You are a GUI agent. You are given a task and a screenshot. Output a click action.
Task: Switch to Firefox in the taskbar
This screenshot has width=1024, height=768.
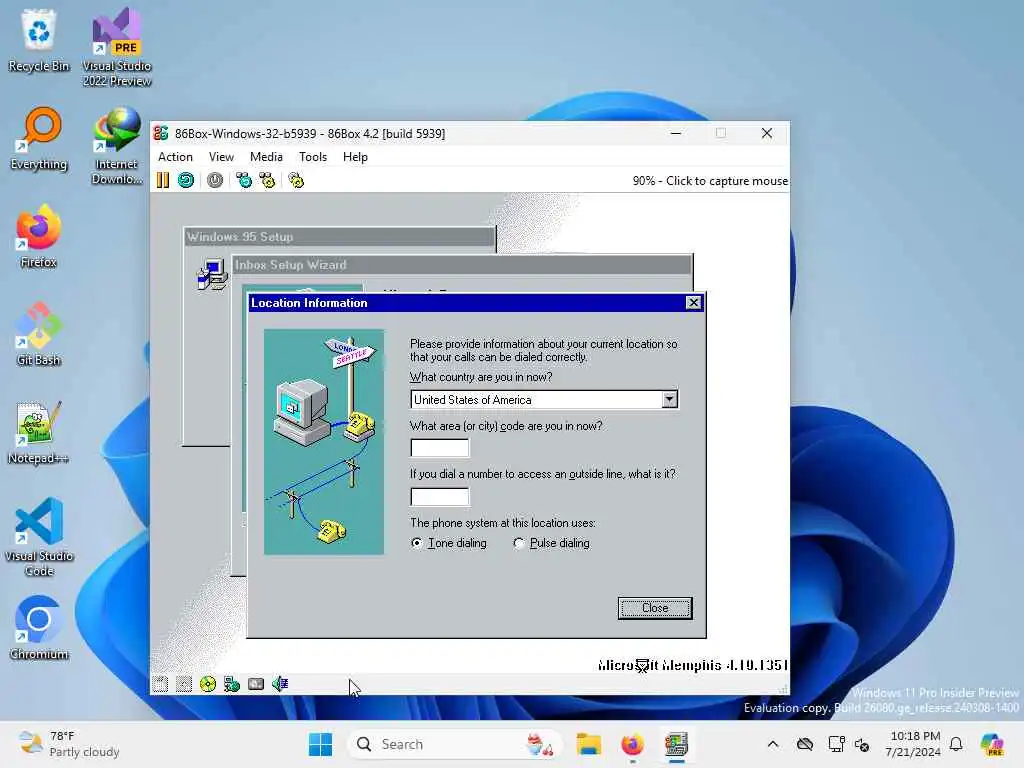pyautogui.click(x=632, y=744)
